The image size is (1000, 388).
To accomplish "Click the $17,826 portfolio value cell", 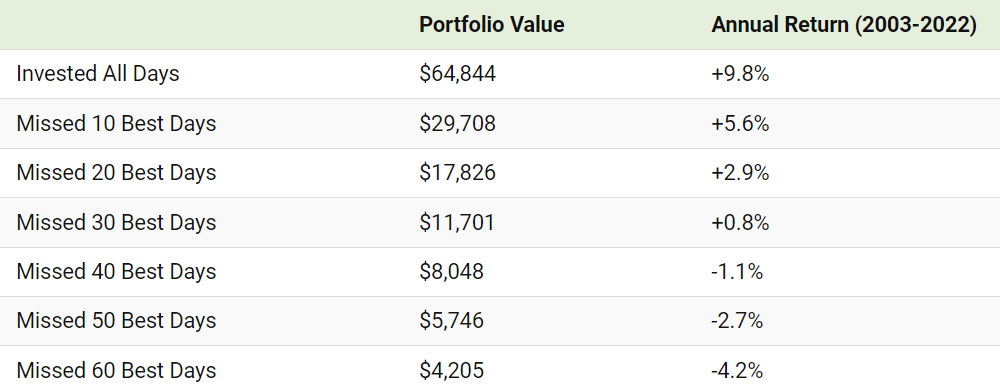I will pyautogui.click(x=457, y=172).
